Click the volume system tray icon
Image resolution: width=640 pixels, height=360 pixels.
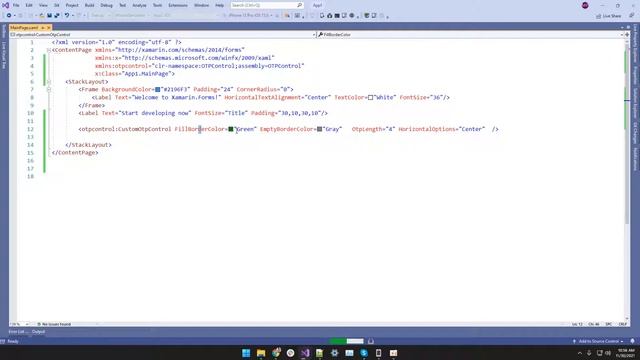tap(608, 353)
